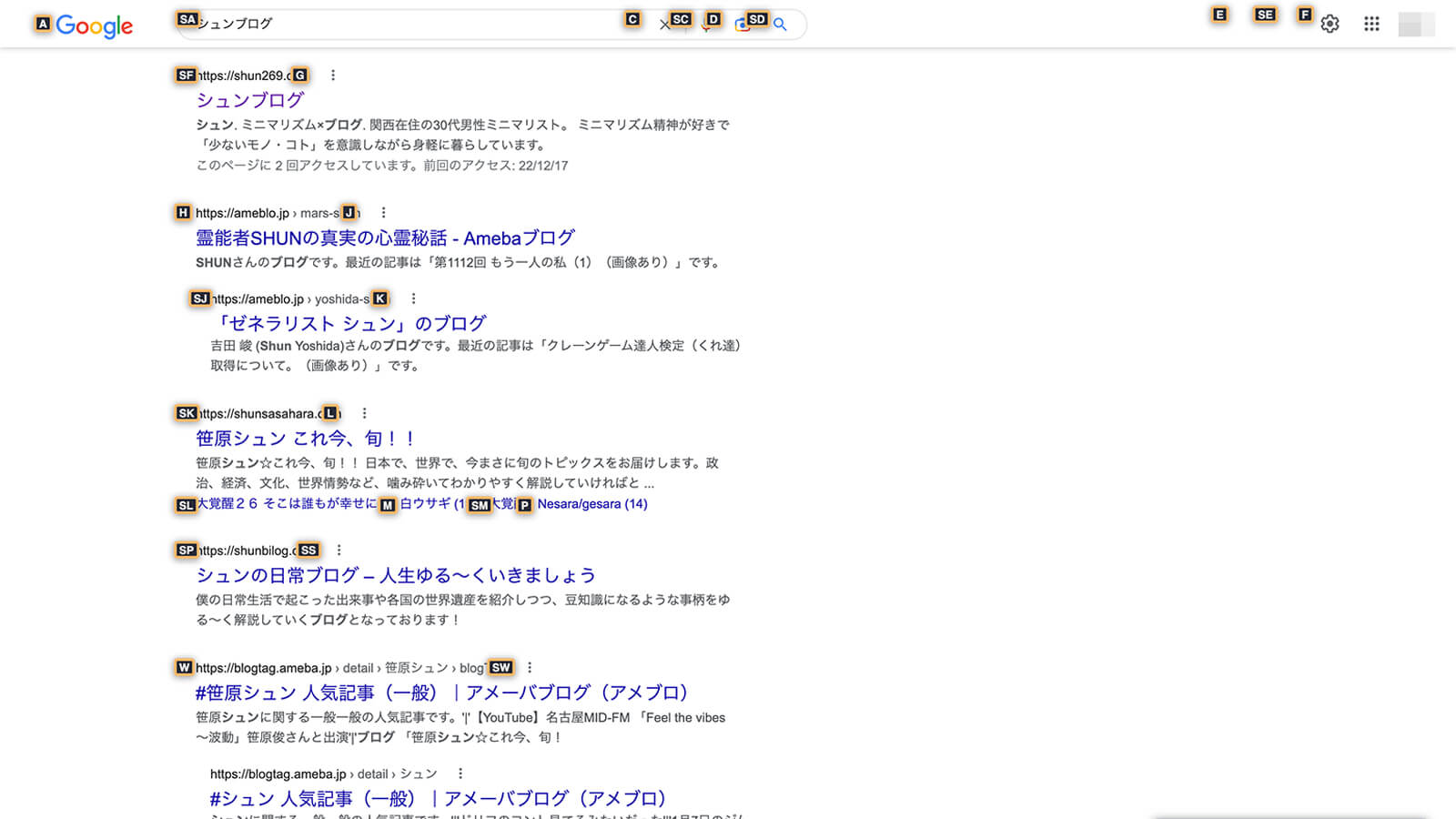1456x819 pixels.
Task: Open #シュン 人気記事（一般）result
Action: (438, 799)
